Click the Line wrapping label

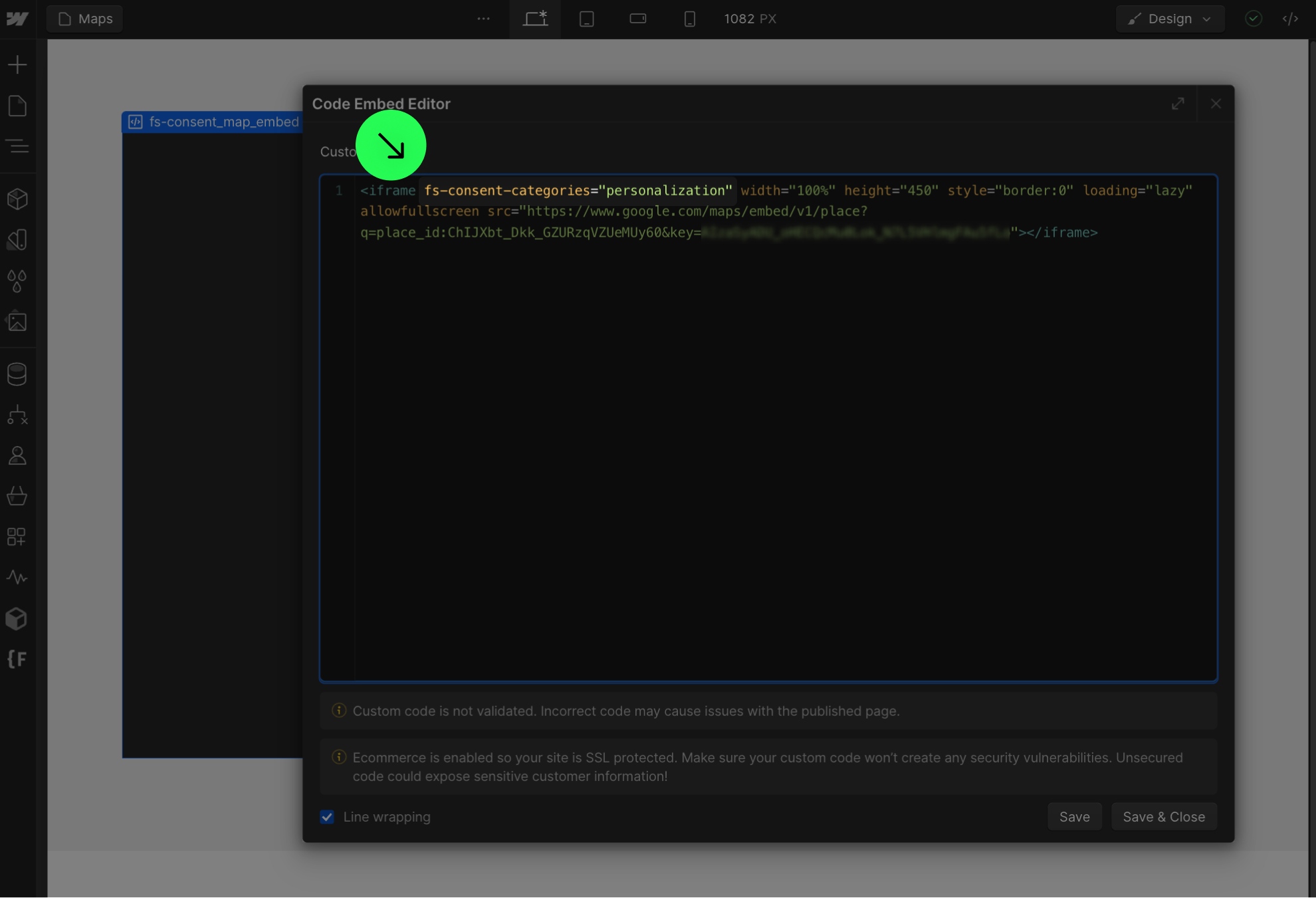click(x=387, y=817)
